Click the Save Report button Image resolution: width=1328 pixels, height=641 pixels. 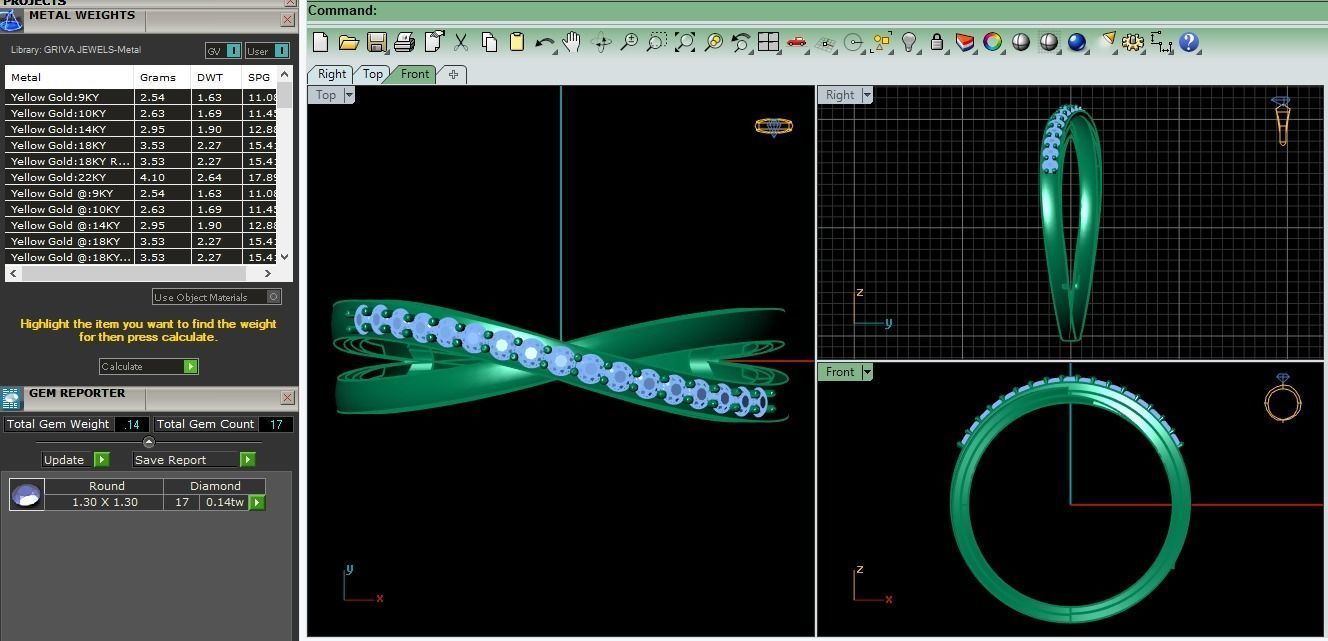coord(194,459)
